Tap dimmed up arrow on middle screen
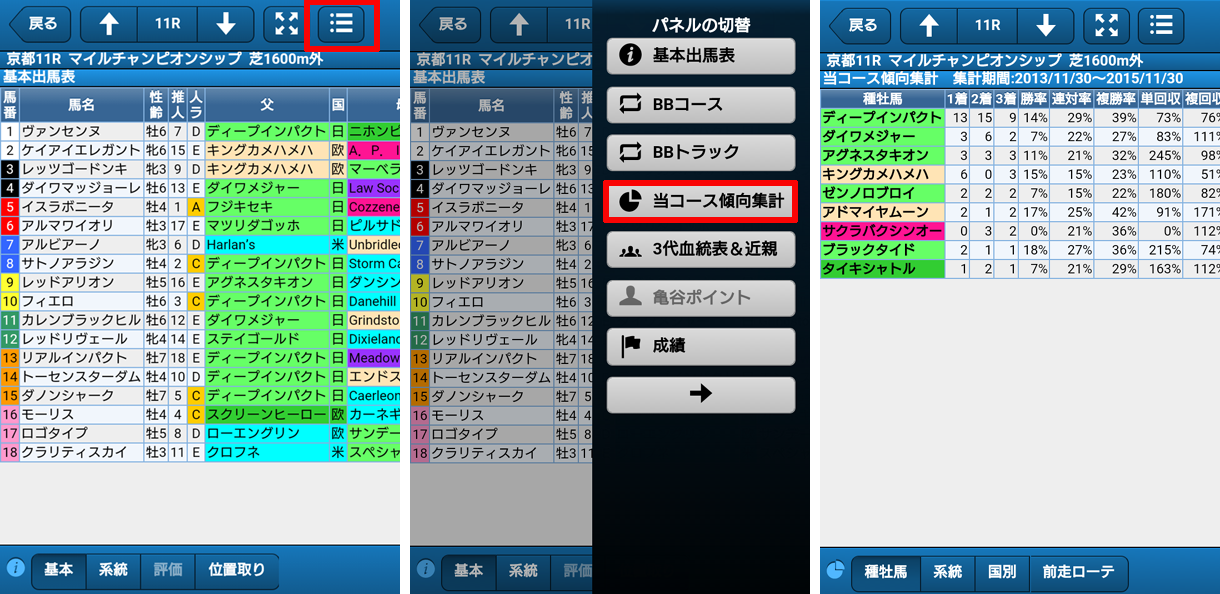 [x=518, y=24]
